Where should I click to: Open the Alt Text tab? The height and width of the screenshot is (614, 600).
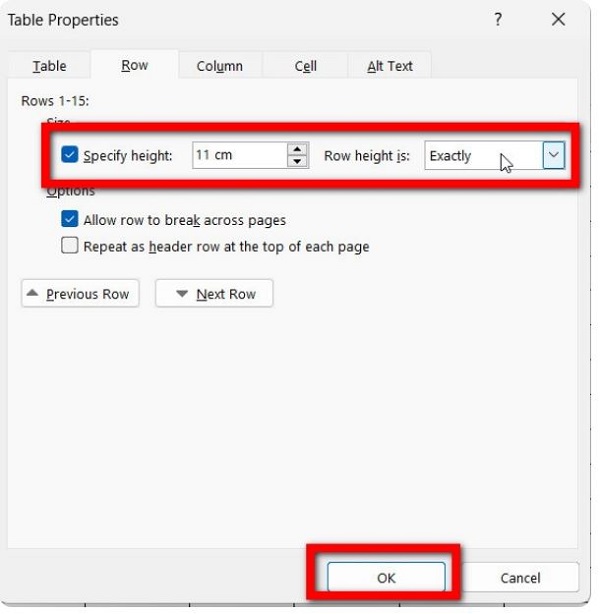(389, 66)
